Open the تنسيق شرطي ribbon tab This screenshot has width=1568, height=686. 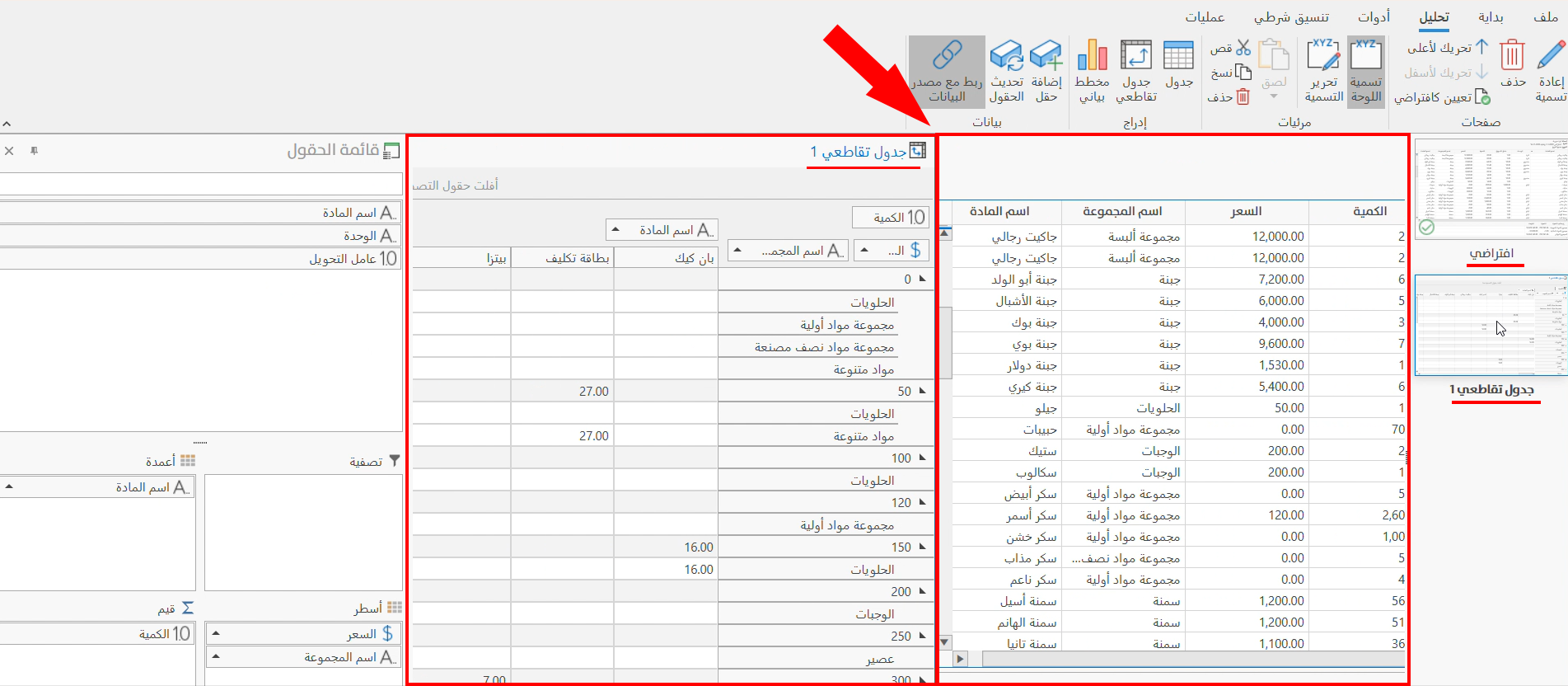click(1290, 17)
